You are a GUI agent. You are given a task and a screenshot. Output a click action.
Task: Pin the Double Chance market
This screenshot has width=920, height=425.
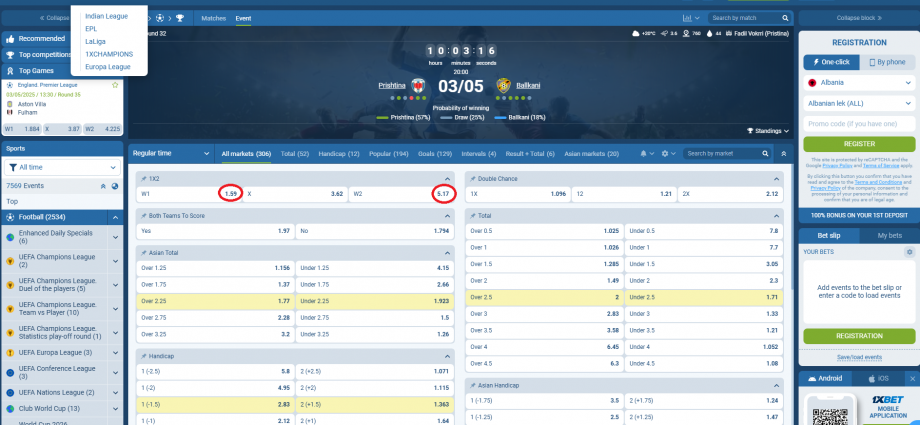(x=473, y=179)
